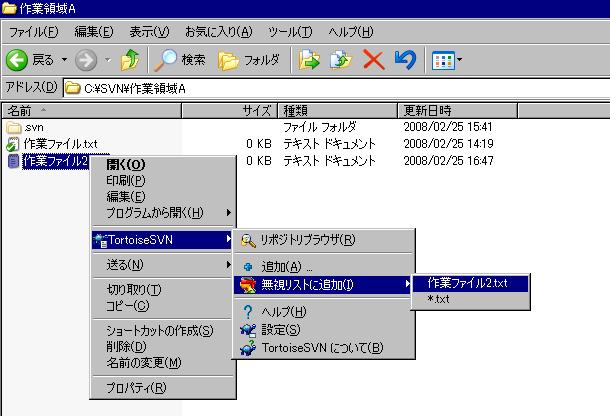Image resolution: width=610 pixels, height=416 pixels.
Task: Click the address bar path C:¥SVN¥作業領域A
Action: 135,89
